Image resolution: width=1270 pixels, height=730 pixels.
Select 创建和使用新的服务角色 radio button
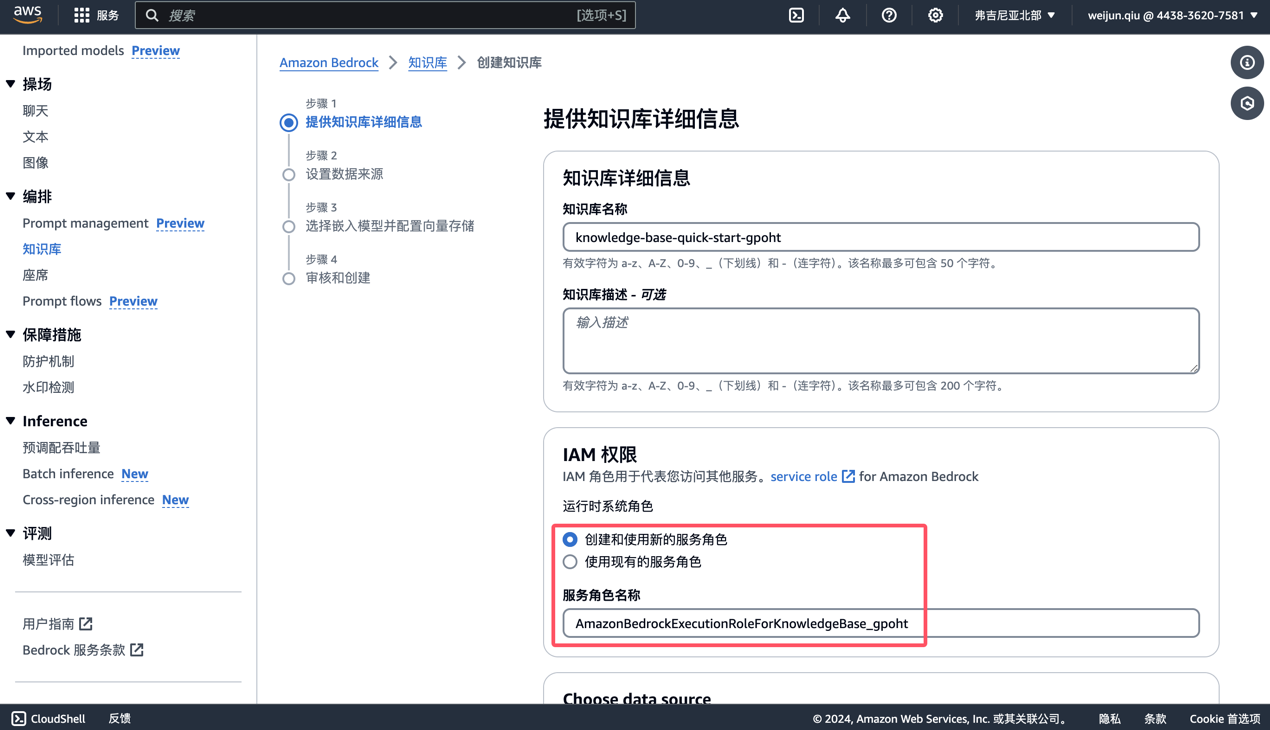[570, 539]
